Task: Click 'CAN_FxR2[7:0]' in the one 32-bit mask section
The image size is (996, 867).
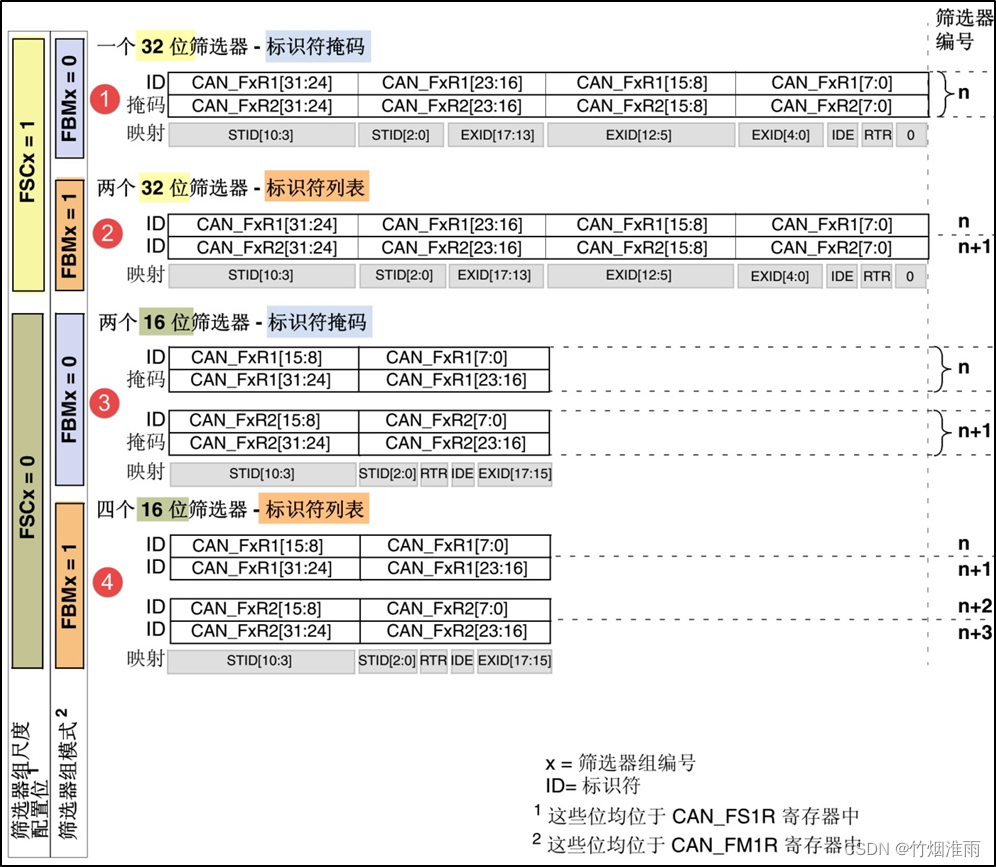Action: tap(831, 106)
